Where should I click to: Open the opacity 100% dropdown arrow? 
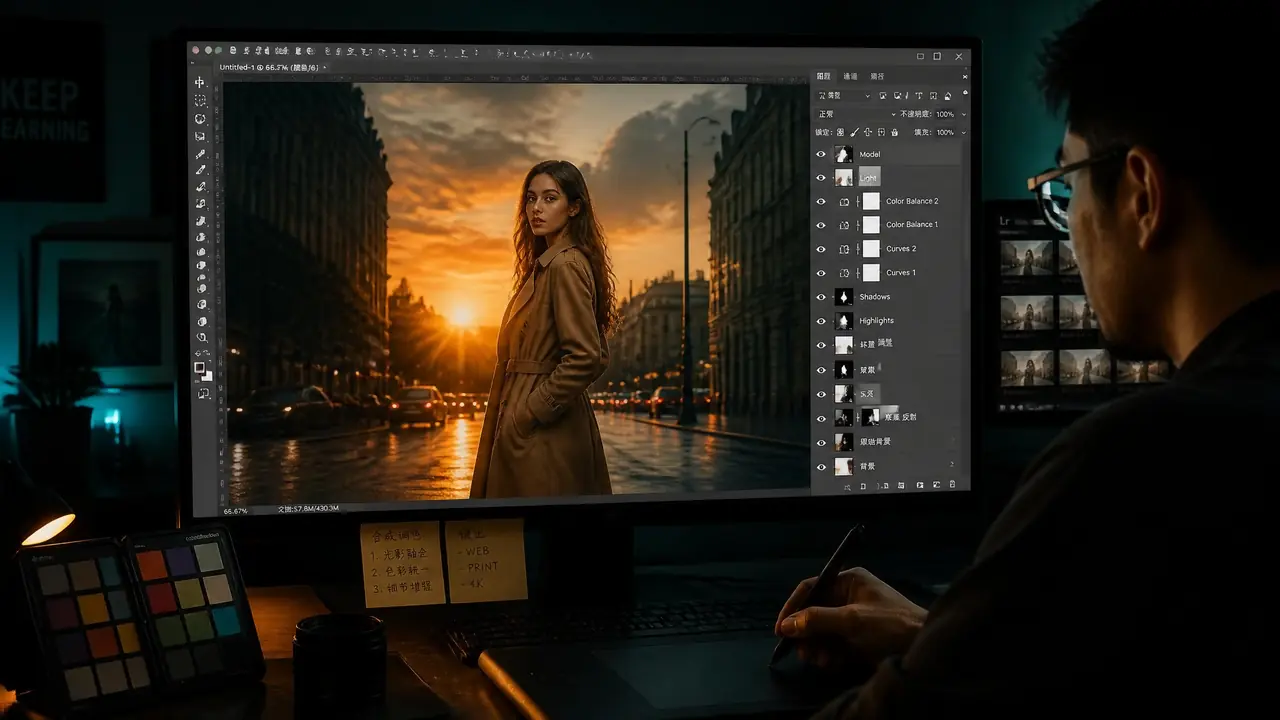point(963,115)
